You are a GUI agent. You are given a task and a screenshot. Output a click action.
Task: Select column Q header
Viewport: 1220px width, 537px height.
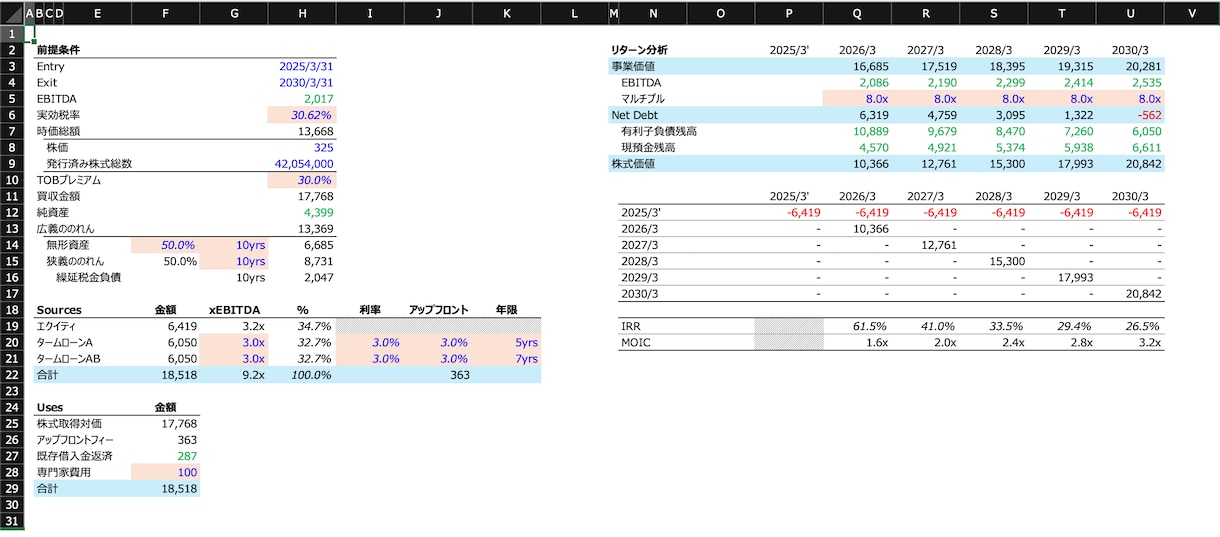pos(857,14)
